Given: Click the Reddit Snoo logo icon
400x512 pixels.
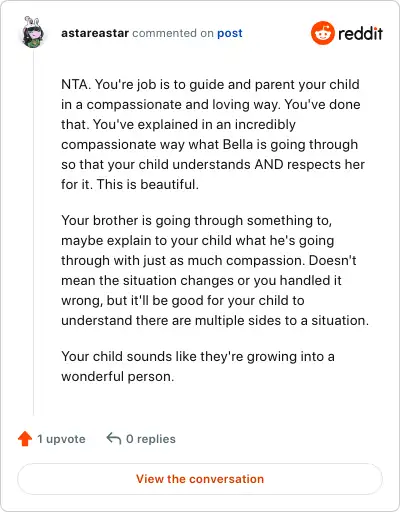Looking at the screenshot, I should tap(322, 33).
